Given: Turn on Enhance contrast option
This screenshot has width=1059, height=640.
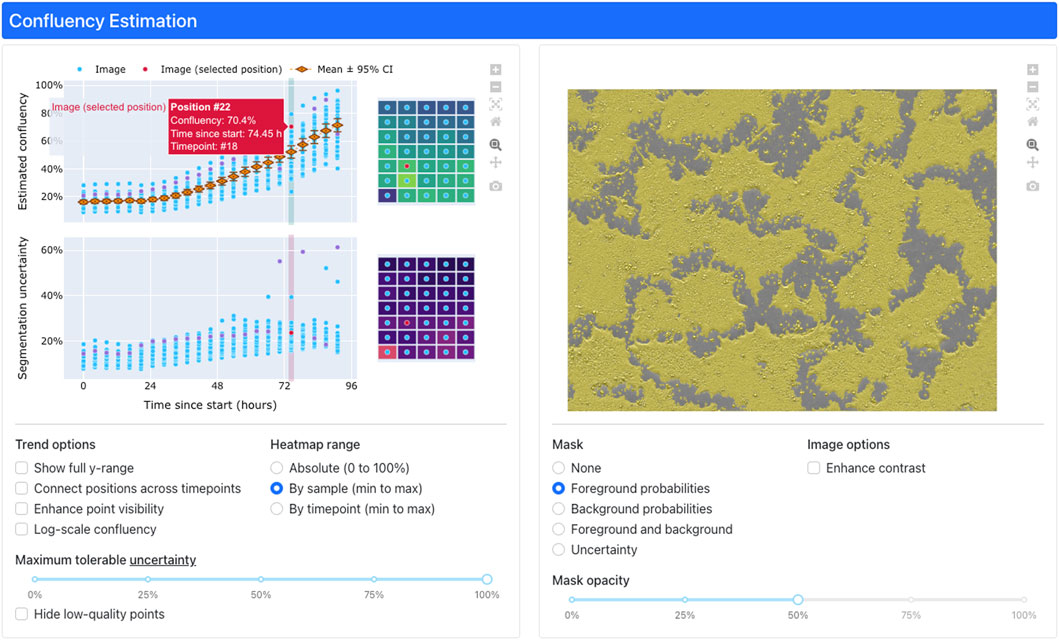Looking at the screenshot, I should point(814,468).
